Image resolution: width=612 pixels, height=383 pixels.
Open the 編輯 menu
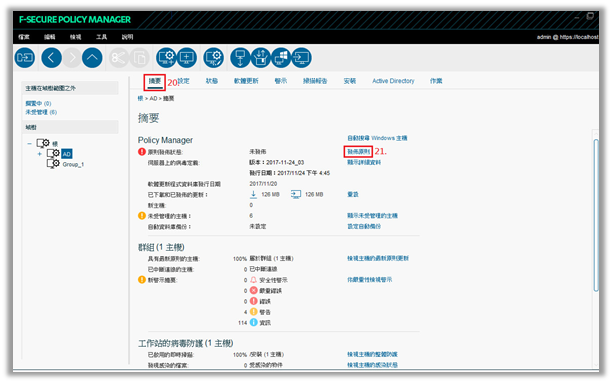click(x=50, y=37)
